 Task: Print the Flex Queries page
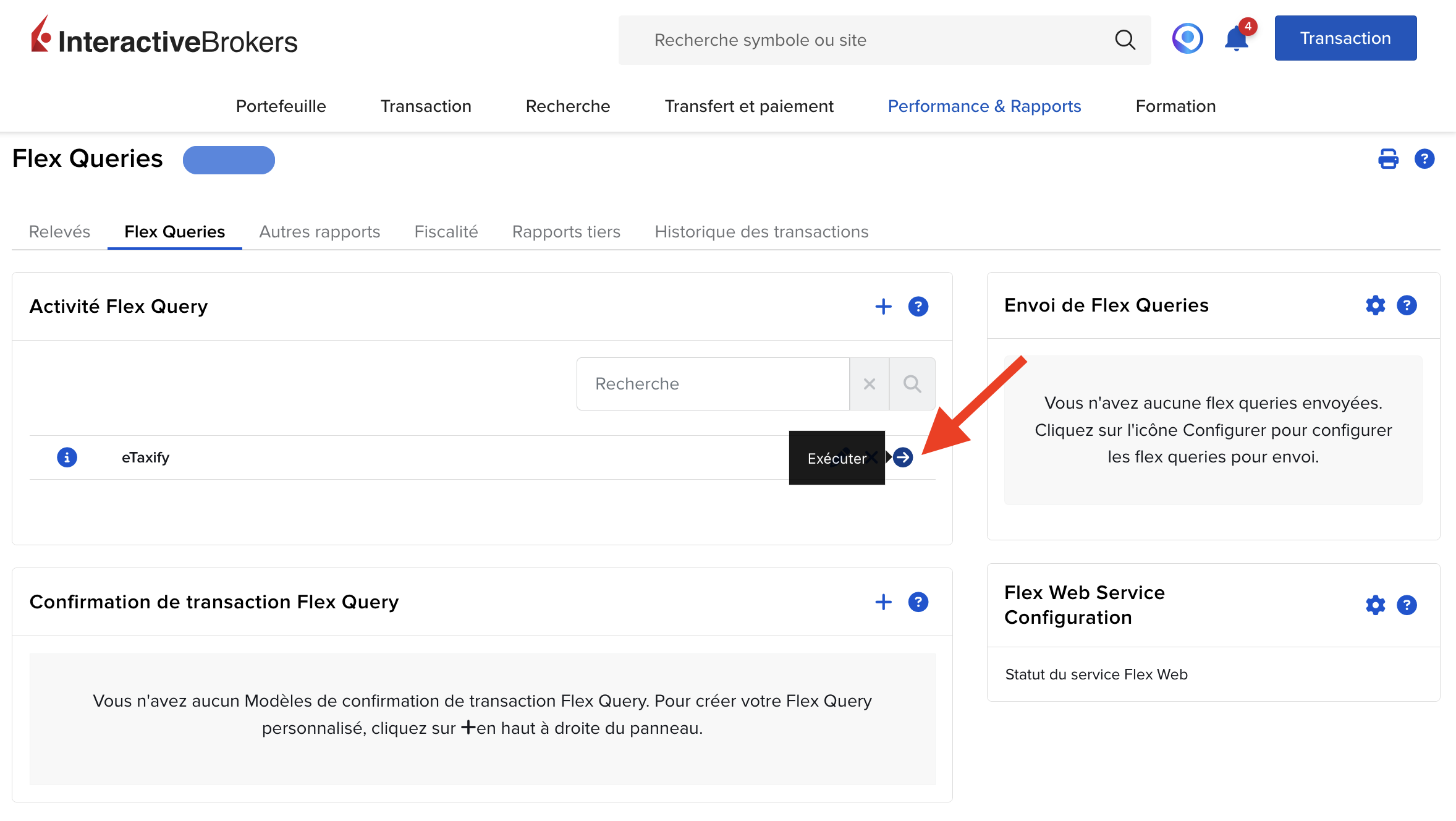click(x=1388, y=159)
